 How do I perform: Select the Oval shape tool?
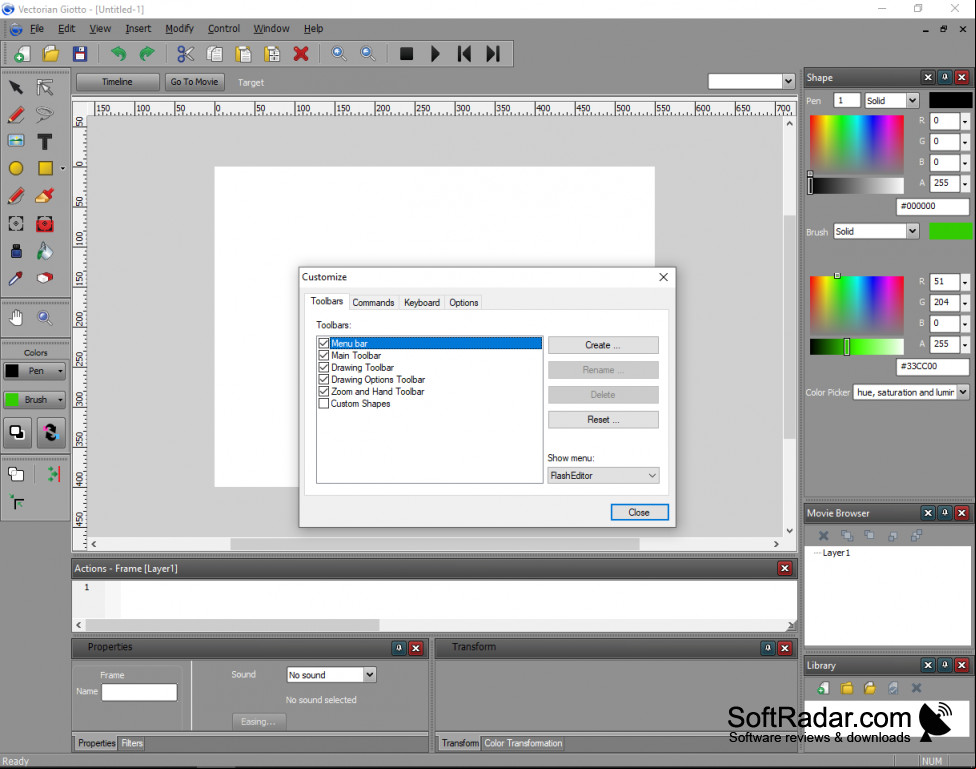point(16,168)
